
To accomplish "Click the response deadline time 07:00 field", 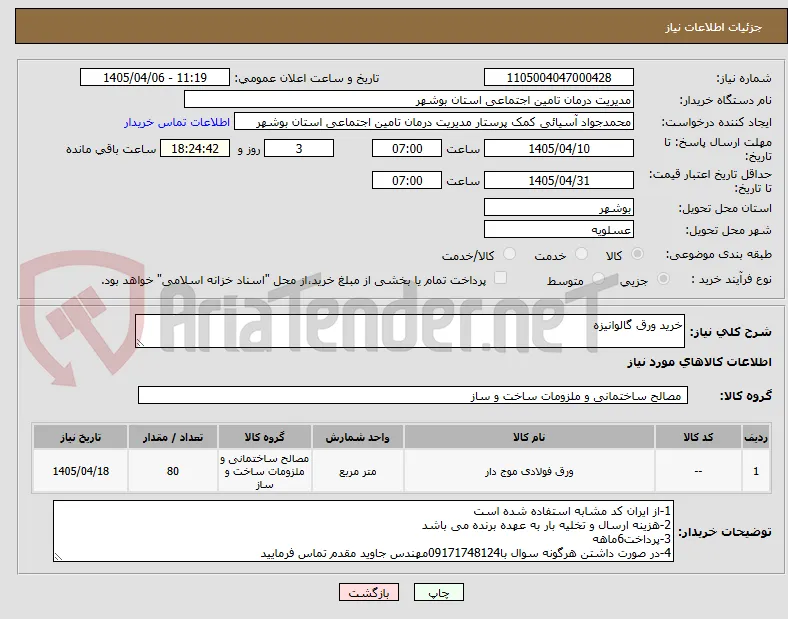I will (407, 149).
